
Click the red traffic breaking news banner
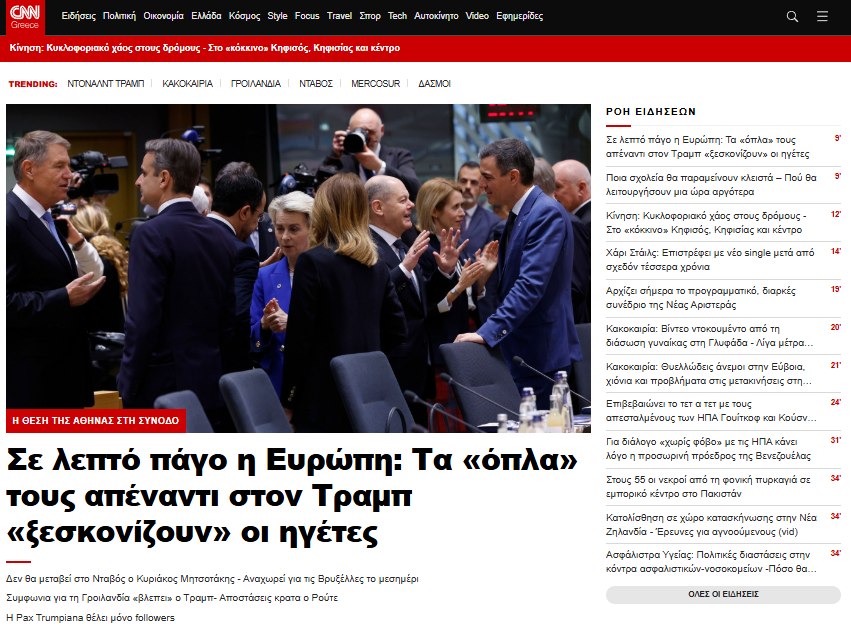(x=205, y=48)
